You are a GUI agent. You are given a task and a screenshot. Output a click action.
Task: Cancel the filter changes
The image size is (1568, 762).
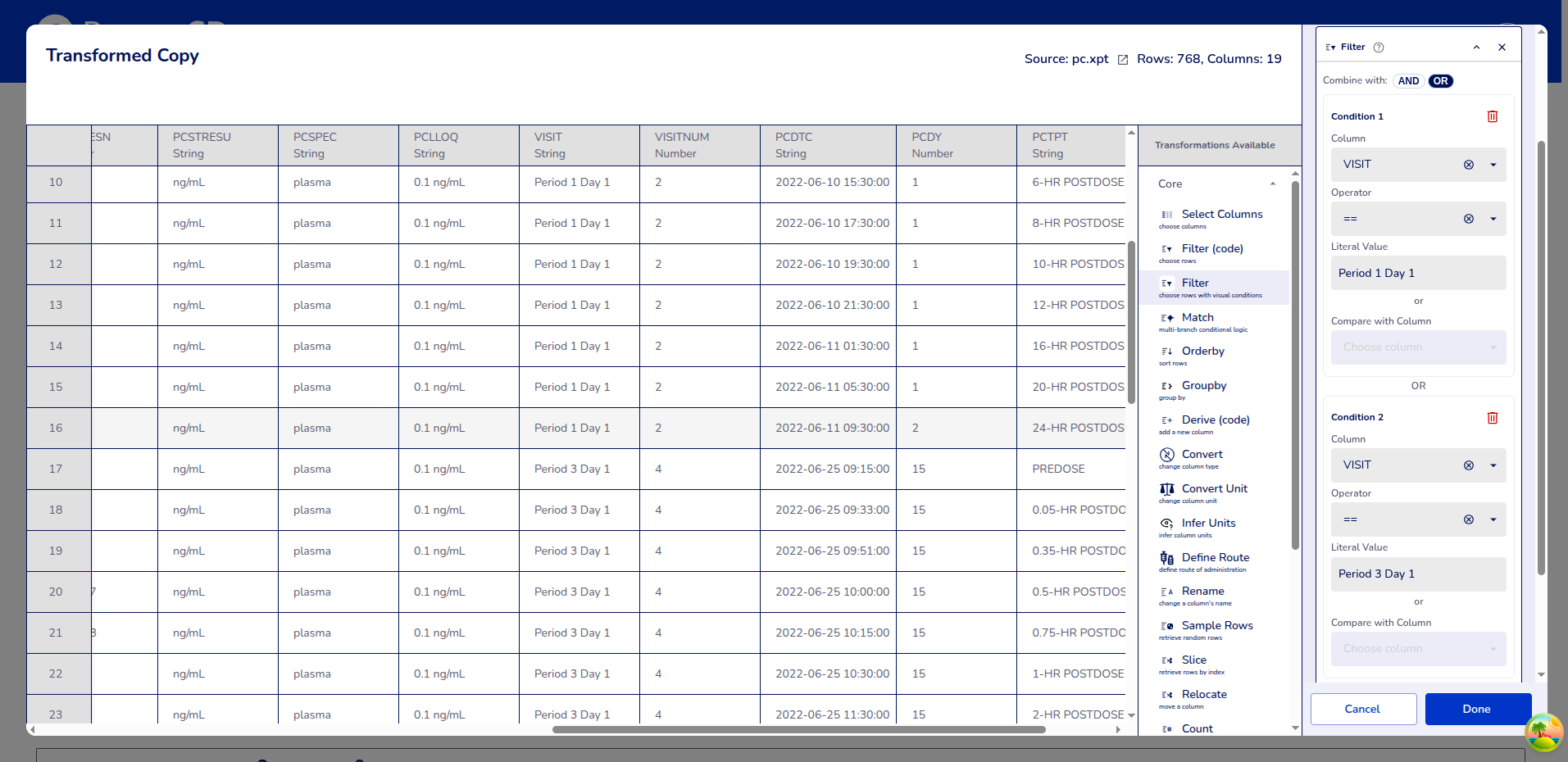pos(1363,709)
